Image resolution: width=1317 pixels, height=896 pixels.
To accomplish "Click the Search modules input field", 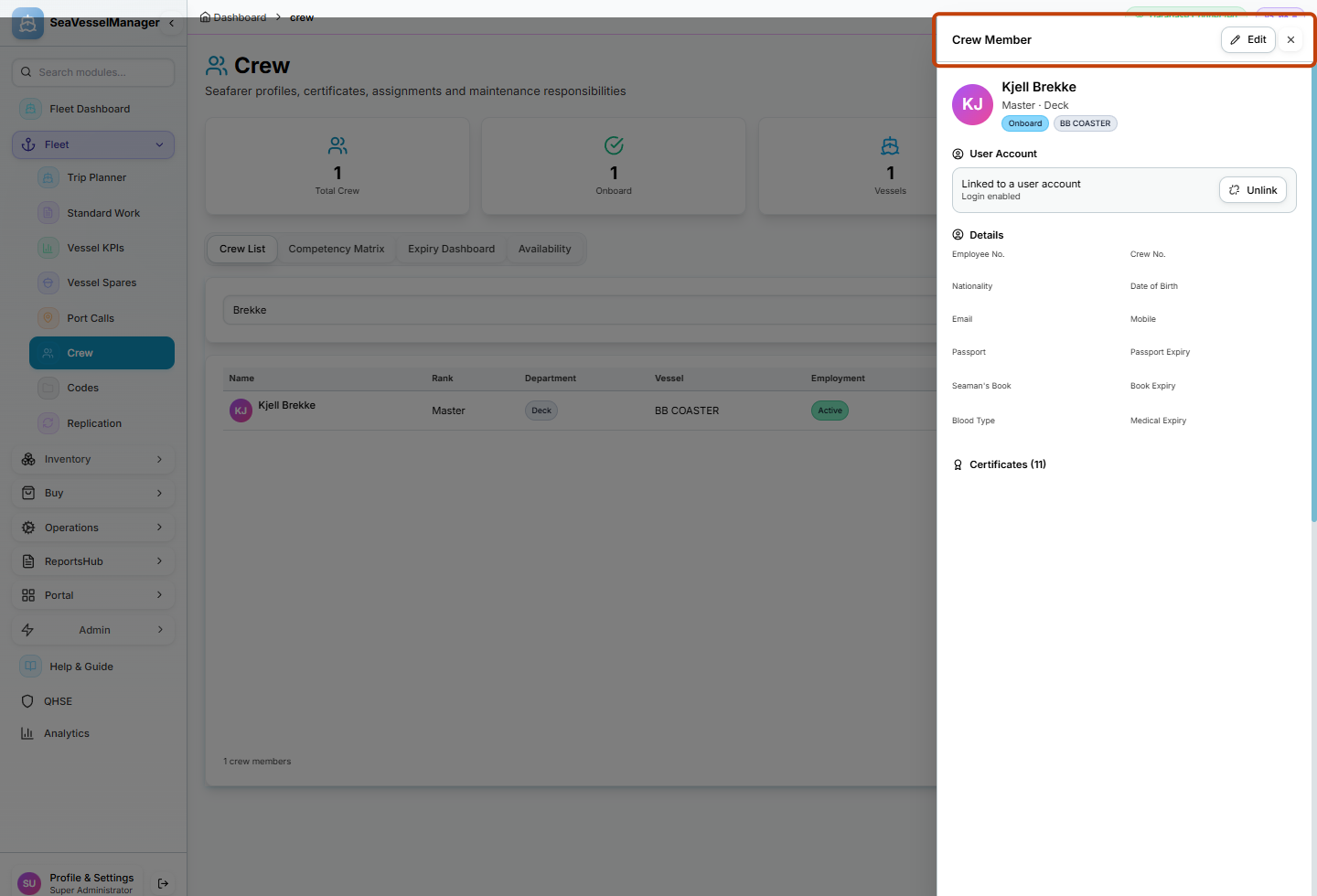I will pos(93,72).
